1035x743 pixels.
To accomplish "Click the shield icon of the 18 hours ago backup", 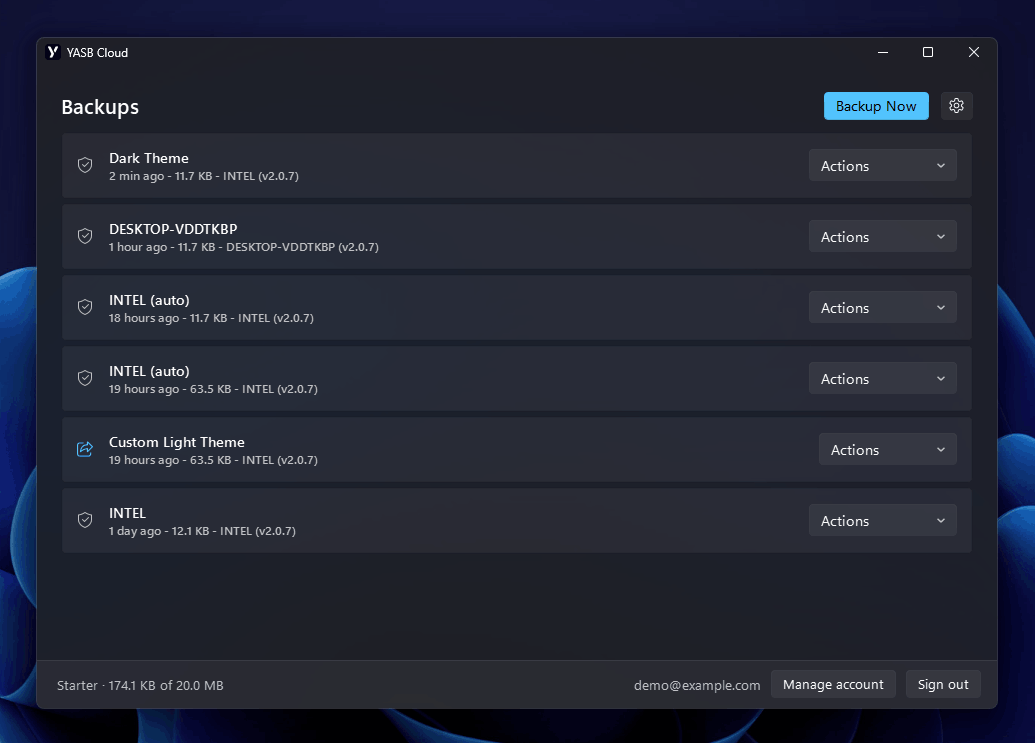I will pos(85,307).
